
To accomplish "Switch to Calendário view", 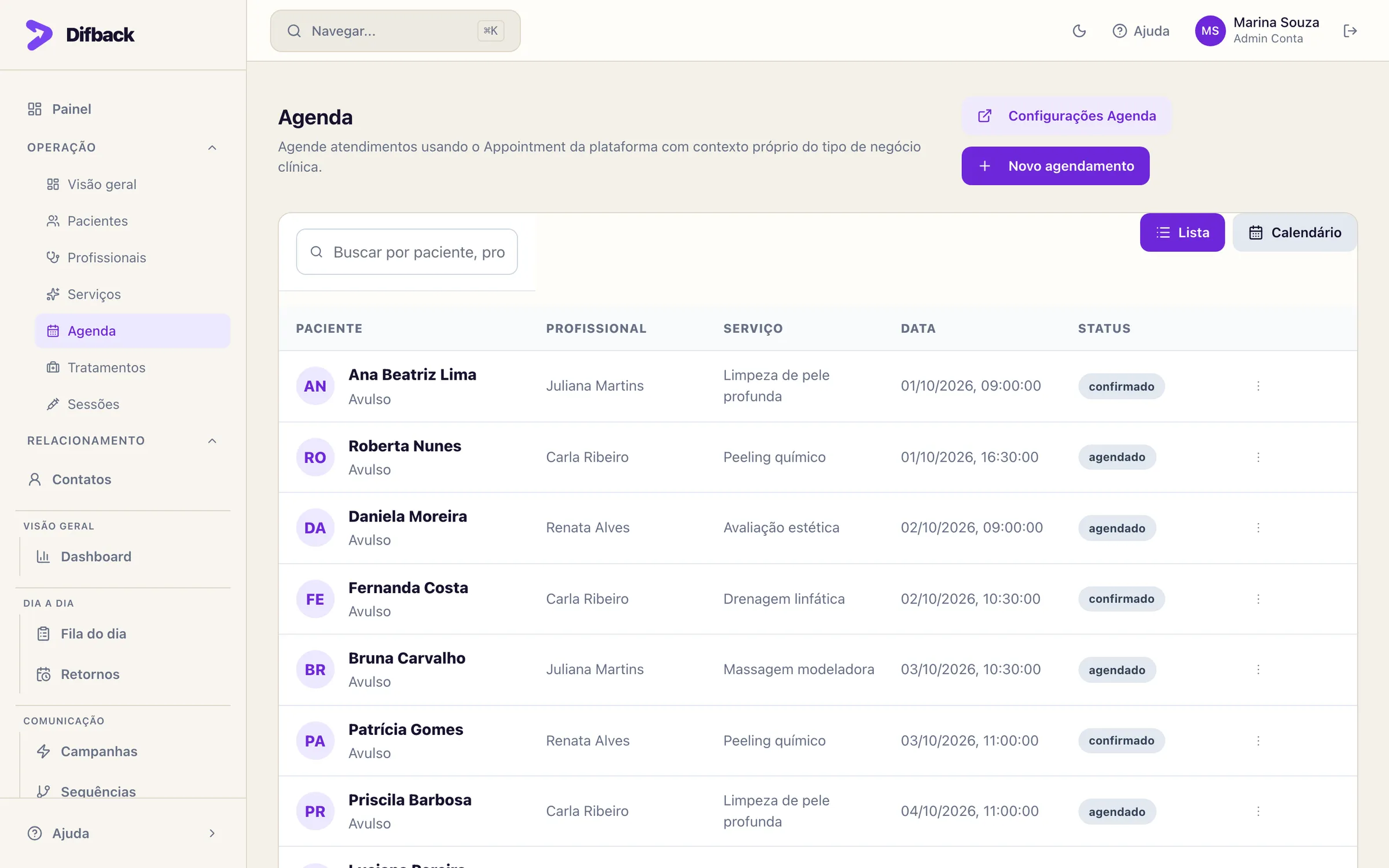I will pyautogui.click(x=1295, y=233).
